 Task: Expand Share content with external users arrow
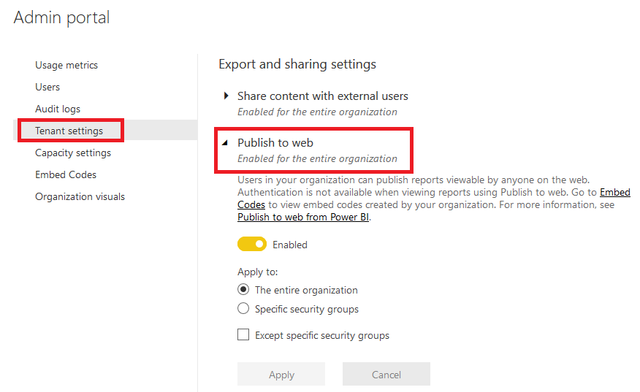(226, 96)
